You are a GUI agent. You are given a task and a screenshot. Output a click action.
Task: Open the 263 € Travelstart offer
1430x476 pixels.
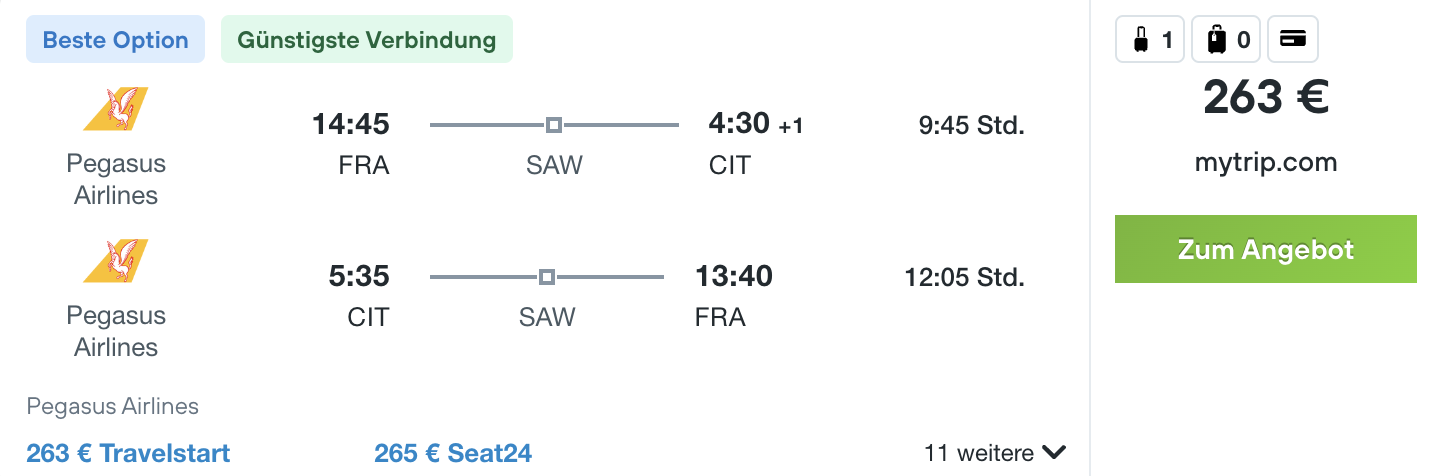pos(128,453)
